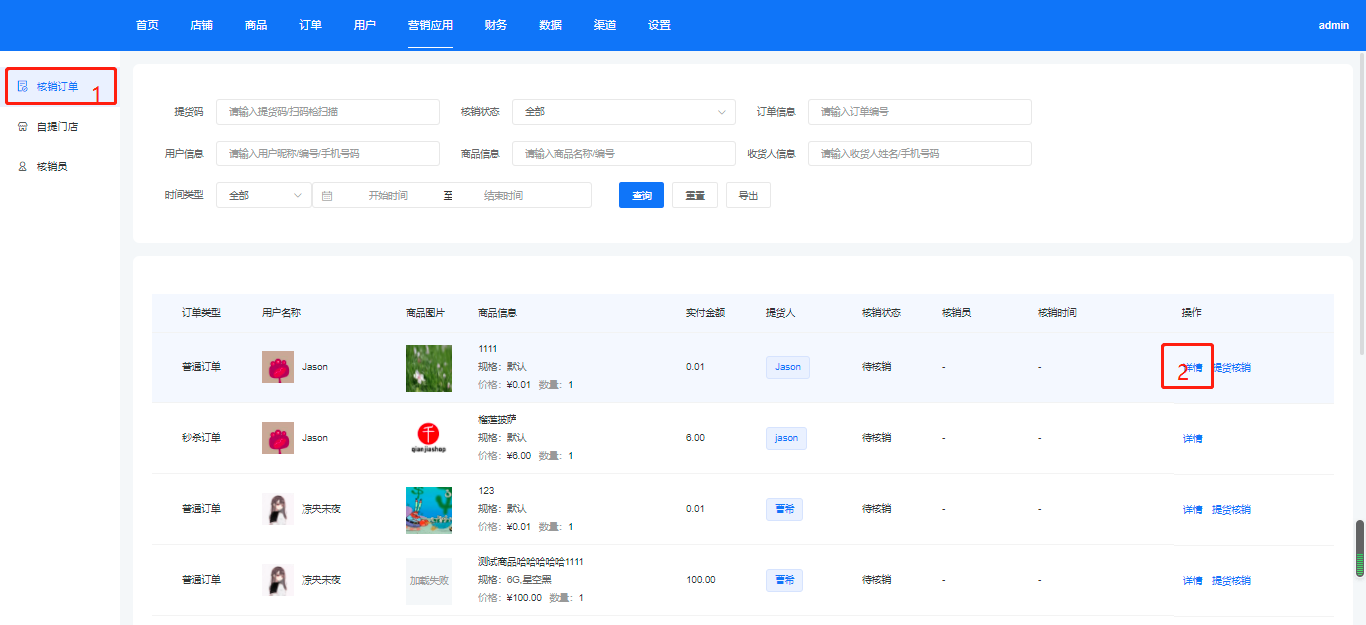Open the 订单 top navigation item

[310, 25]
